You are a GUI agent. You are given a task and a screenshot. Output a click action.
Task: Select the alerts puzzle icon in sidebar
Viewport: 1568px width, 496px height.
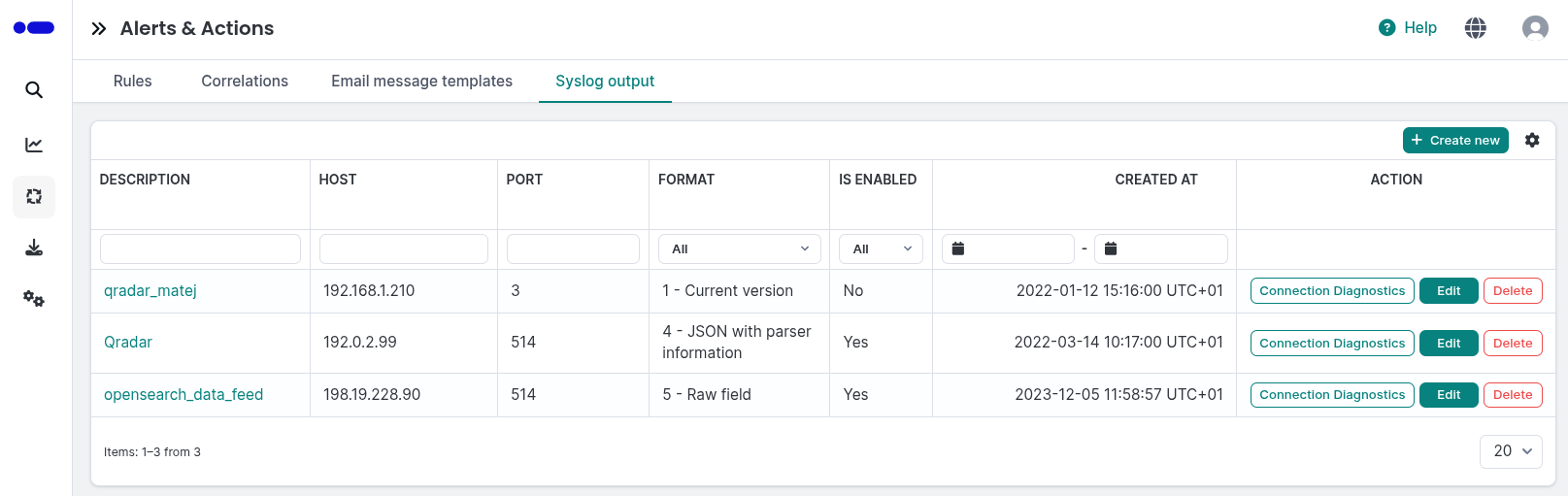coord(34,196)
